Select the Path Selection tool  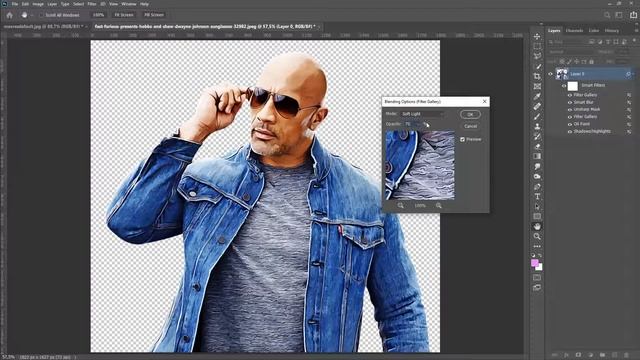[x=537, y=207]
